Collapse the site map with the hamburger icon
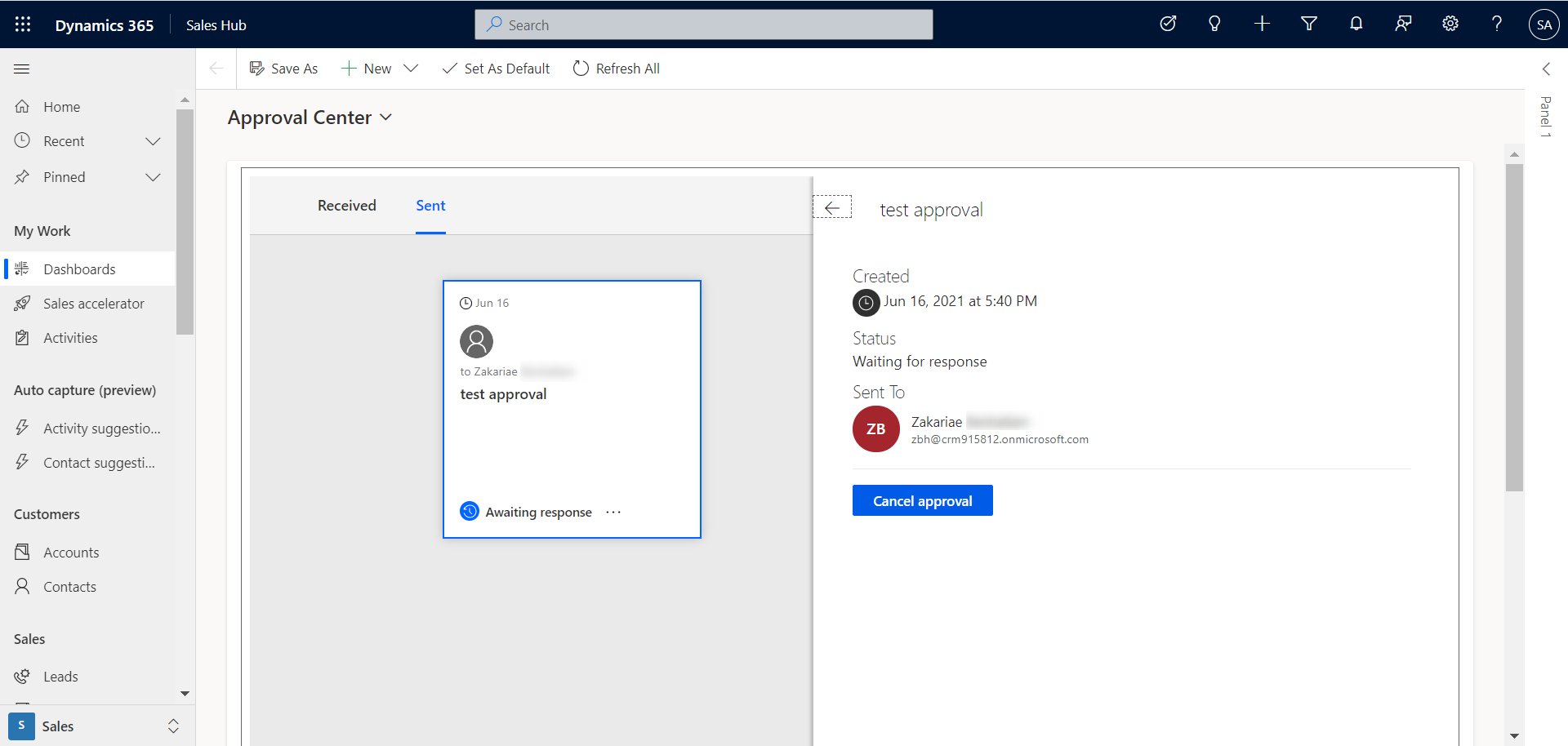The width and height of the screenshot is (1568, 746). [x=21, y=69]
